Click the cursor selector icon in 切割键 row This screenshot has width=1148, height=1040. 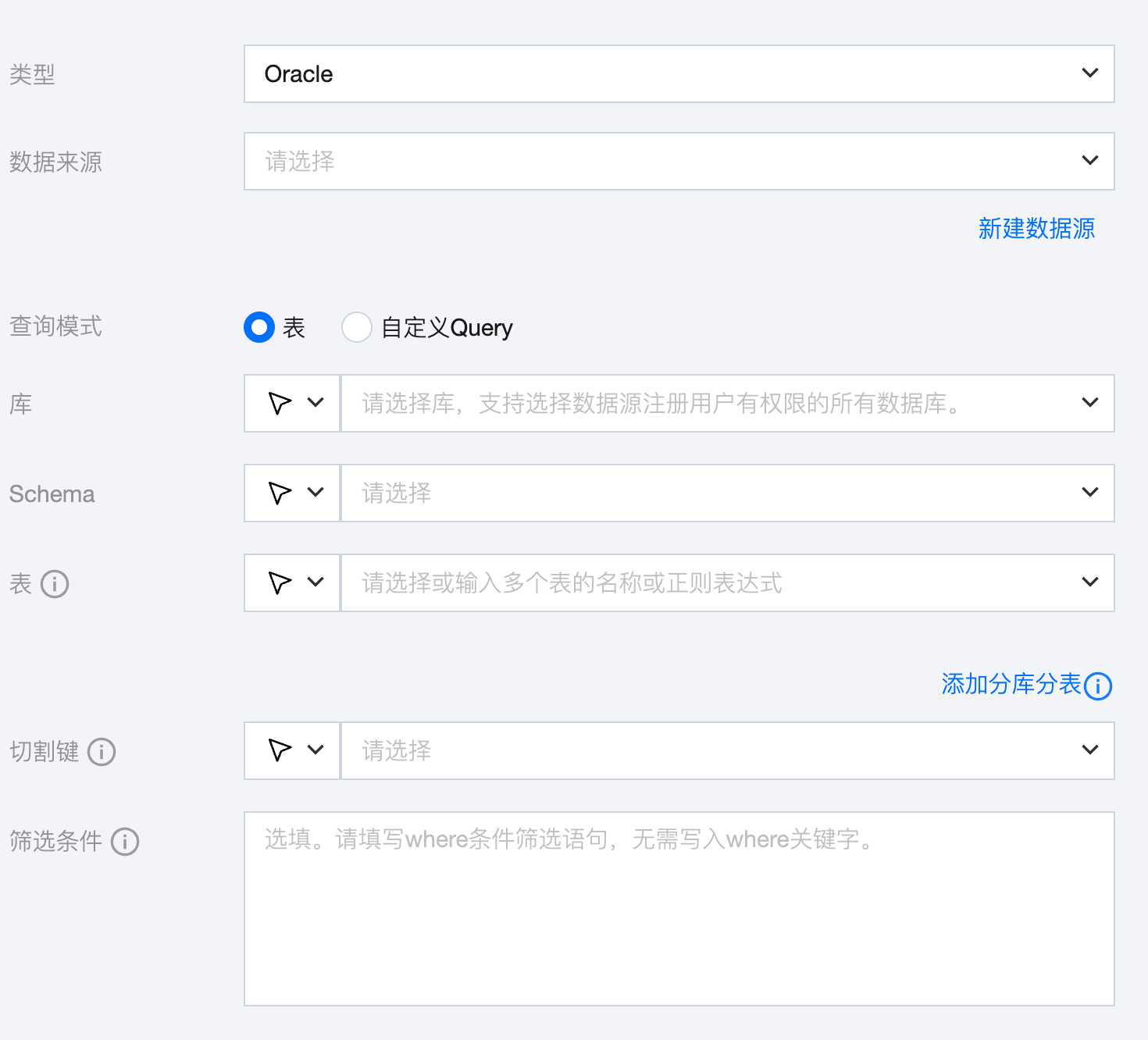tap(280, 750)
